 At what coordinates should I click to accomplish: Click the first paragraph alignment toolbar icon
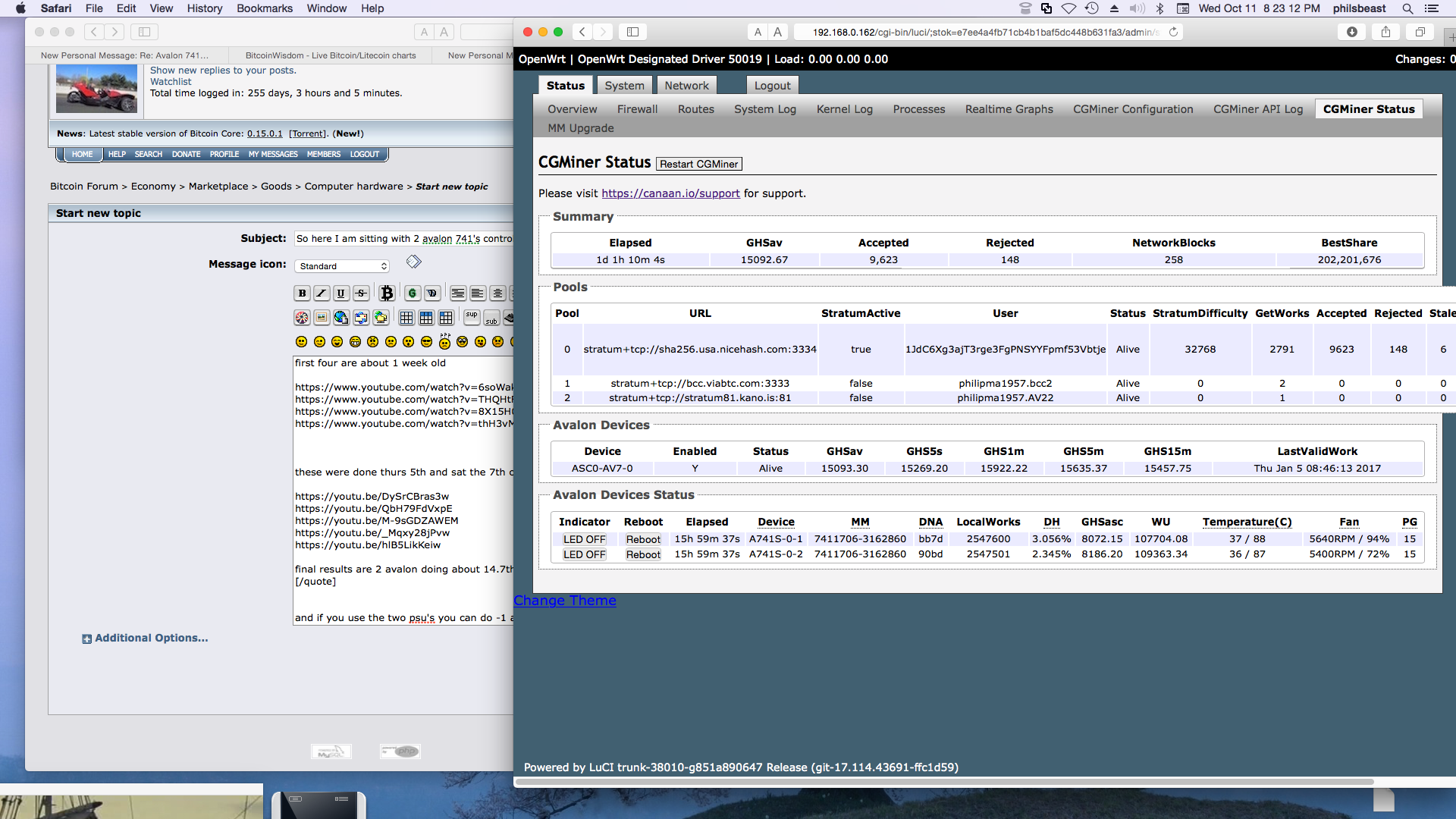pos(457,293)
